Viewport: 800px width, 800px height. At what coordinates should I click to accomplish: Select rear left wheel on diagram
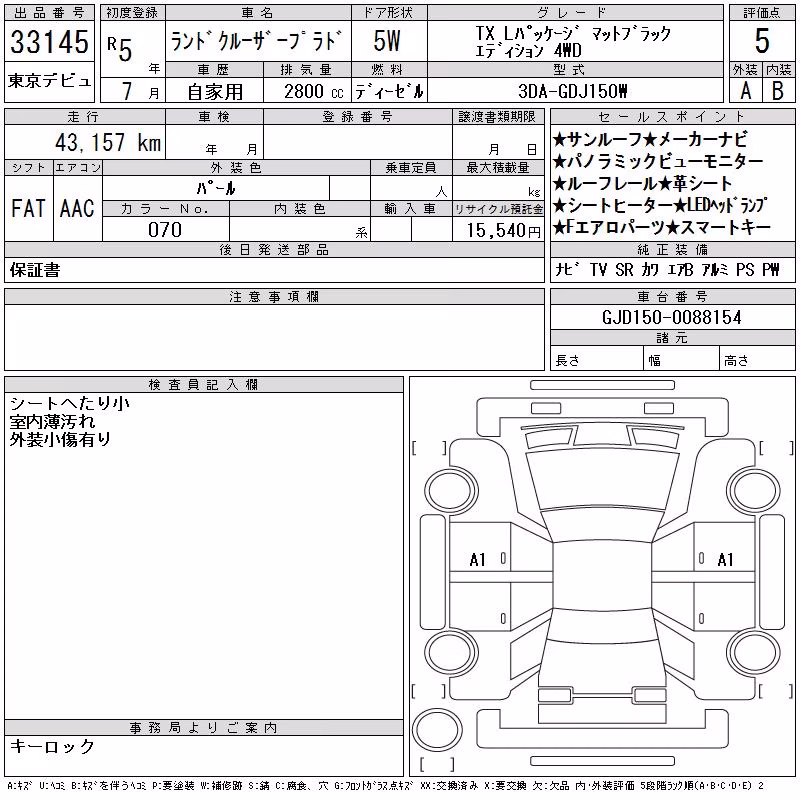point(452,653)
